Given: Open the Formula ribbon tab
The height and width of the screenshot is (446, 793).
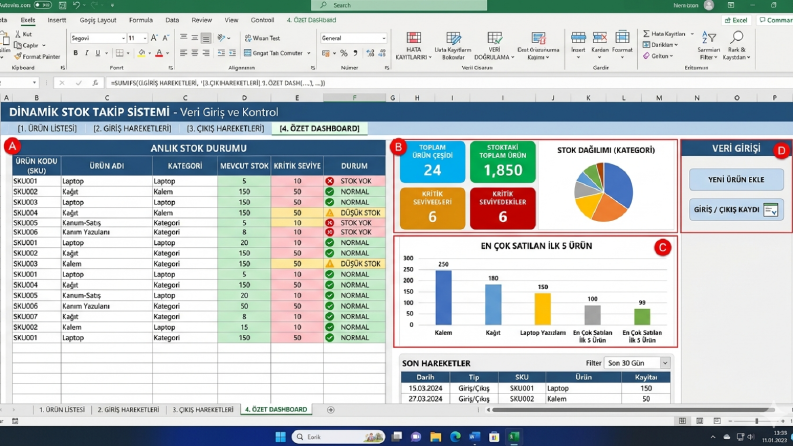Looking at the screenshot, I should pyautogui.click(x=141, y=20).
